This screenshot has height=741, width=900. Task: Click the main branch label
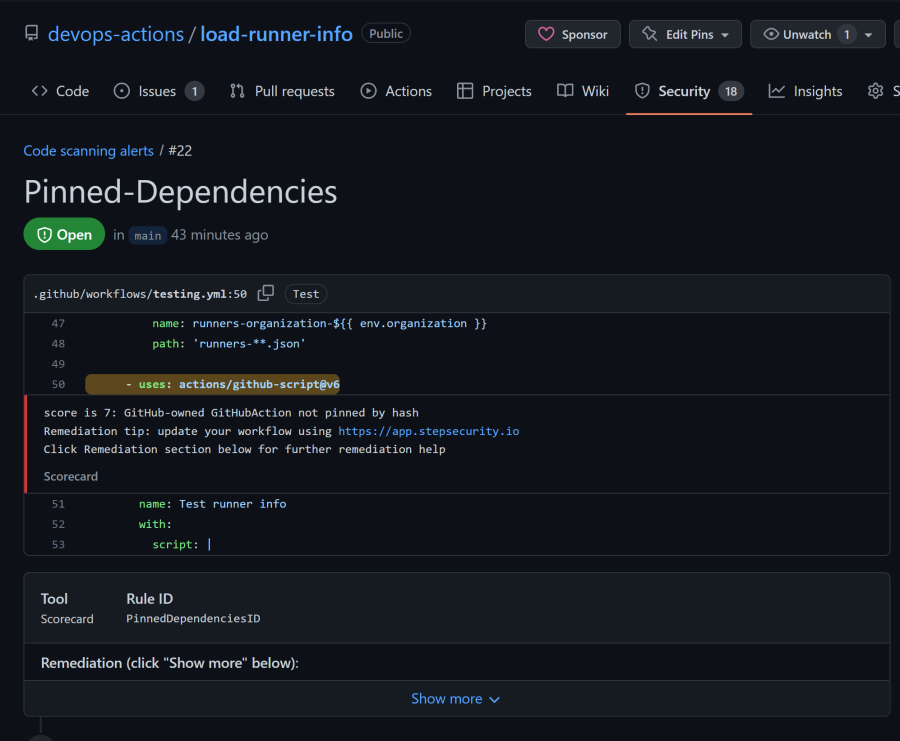click(x=148, y=235)
